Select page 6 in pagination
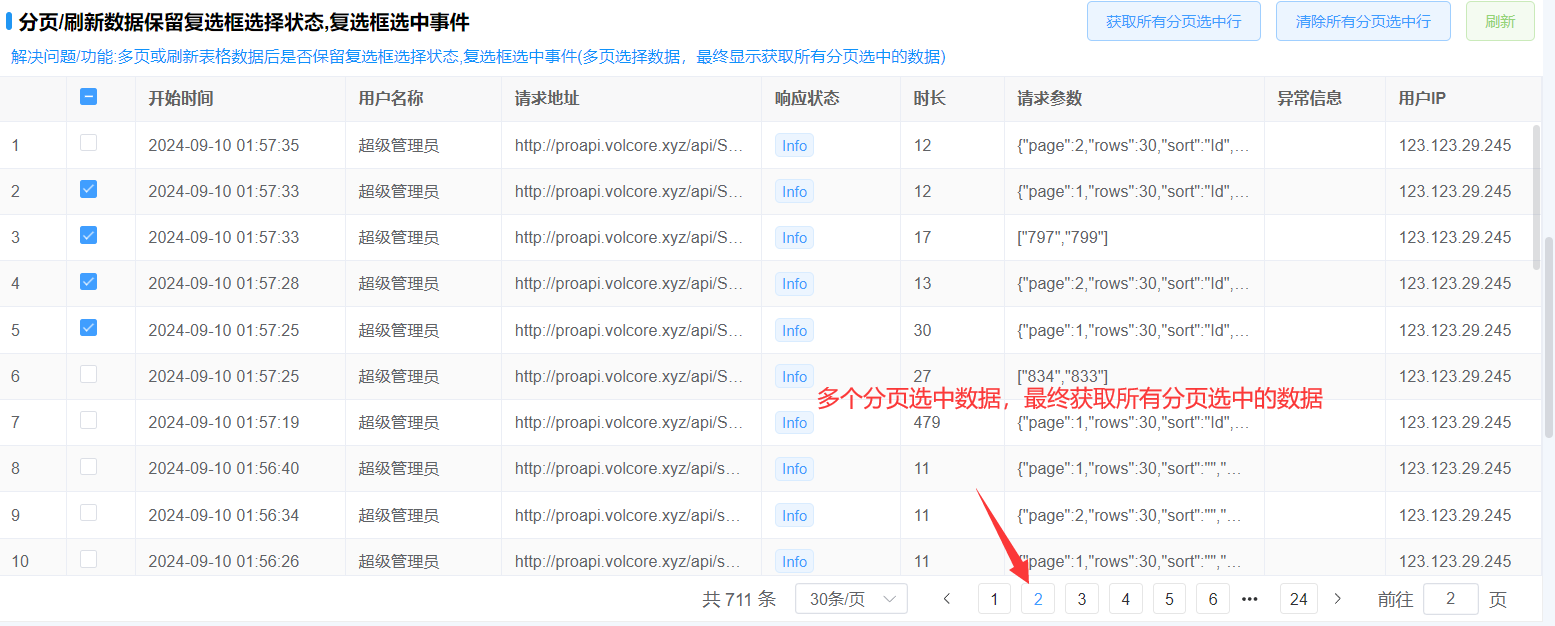This screenshot has width=1555, height=626. (1213, 599)
